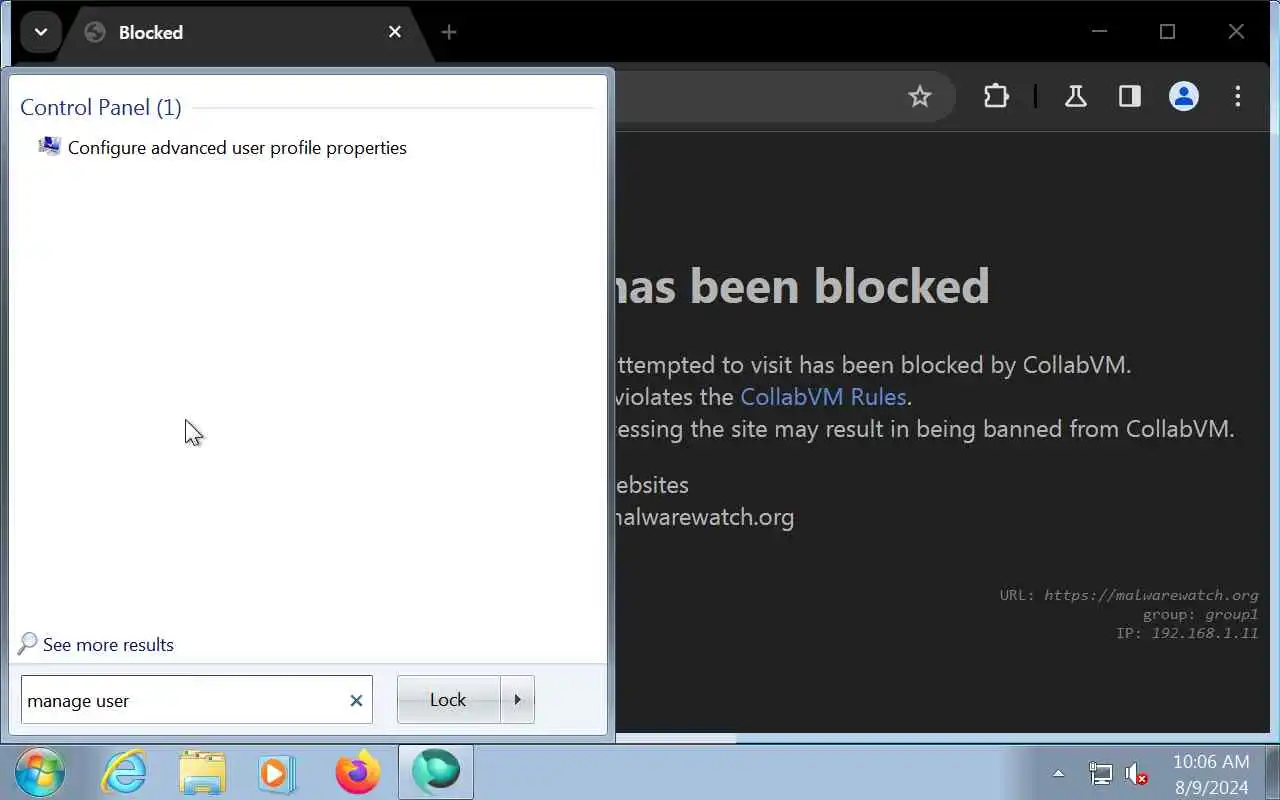This screenshot has width=1280, height=800.
Task: Click See more results link
Action: point(96,645)
